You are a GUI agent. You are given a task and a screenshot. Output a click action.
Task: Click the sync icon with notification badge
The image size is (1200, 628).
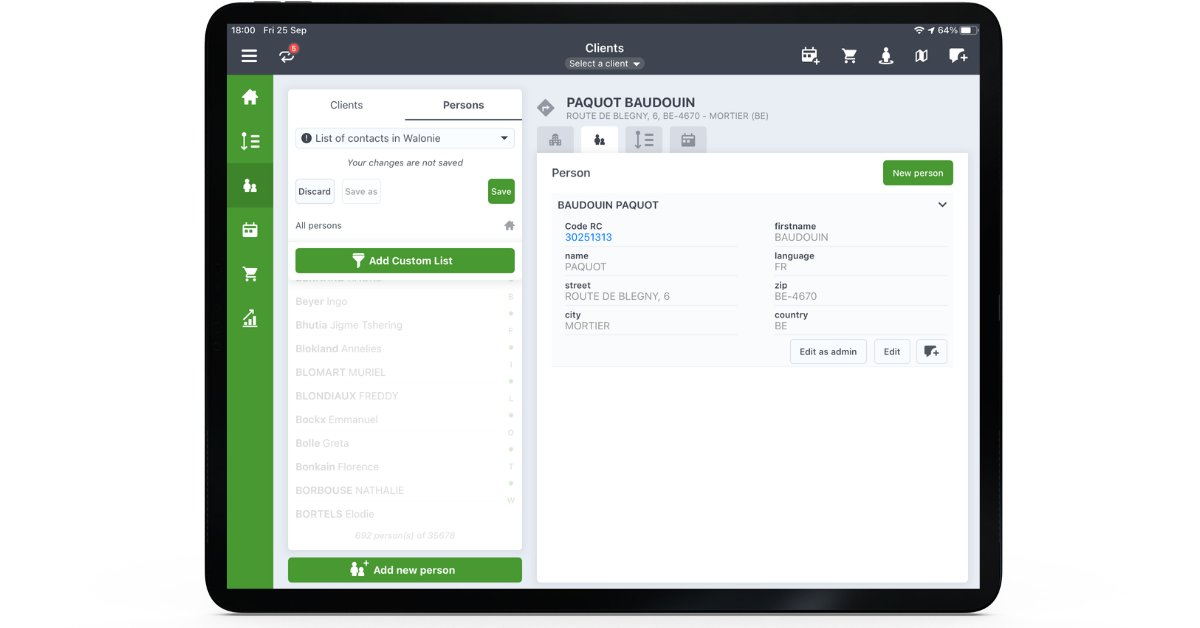[x=287, y=56]
